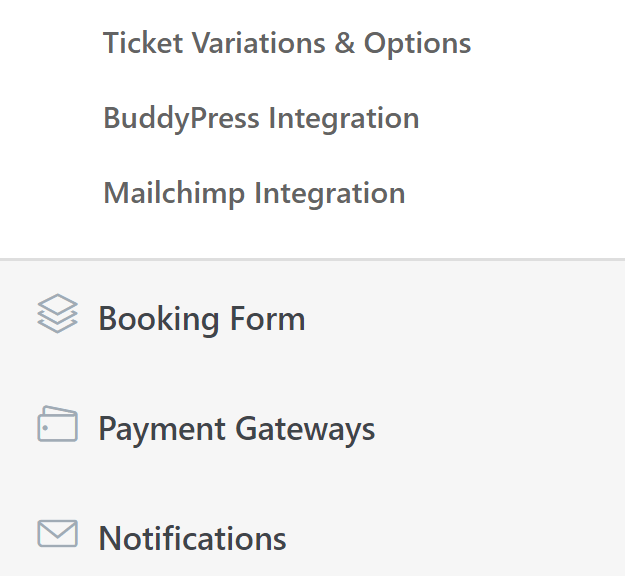Choose Payment Gateways in the sidebar

236,429
